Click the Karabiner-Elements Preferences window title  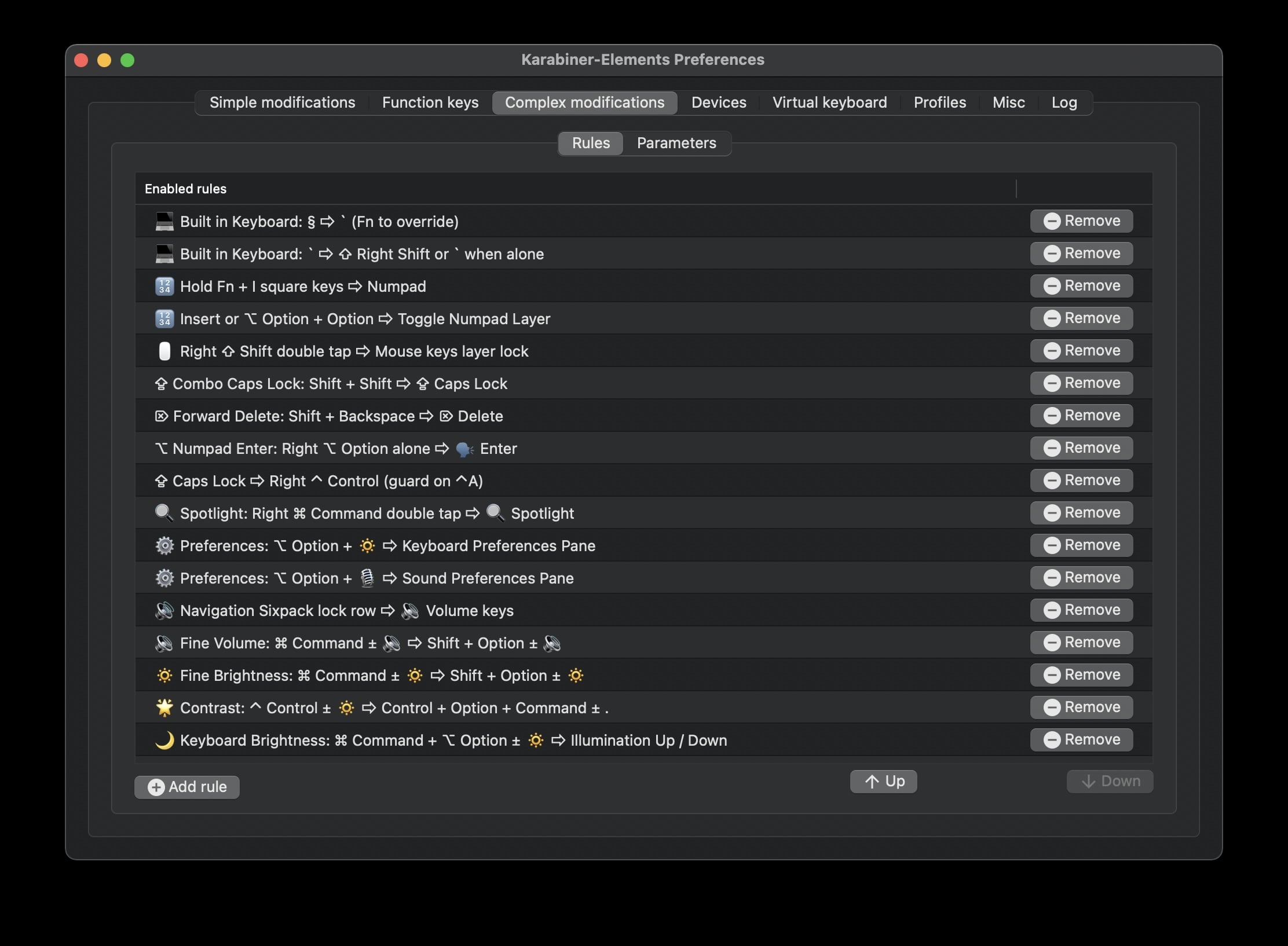(643, 60)
